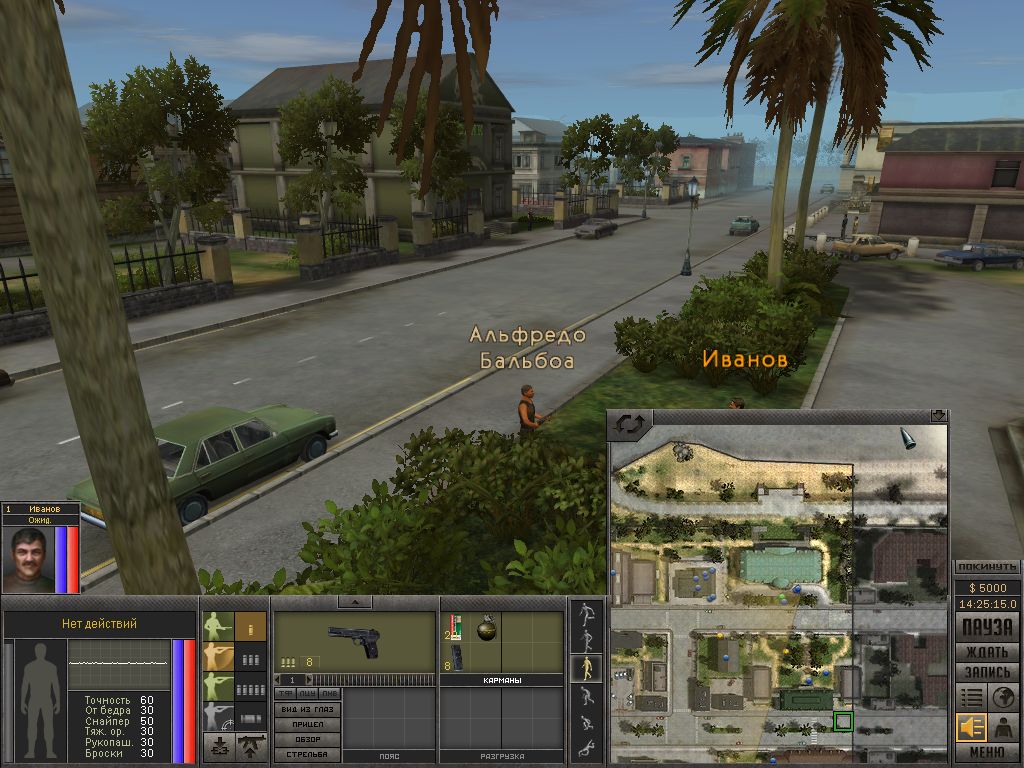Click Альфредо Бальбоа name label
Viewport: 1024px width, 768px height.
pyautogui.click(x=527, y=347)
